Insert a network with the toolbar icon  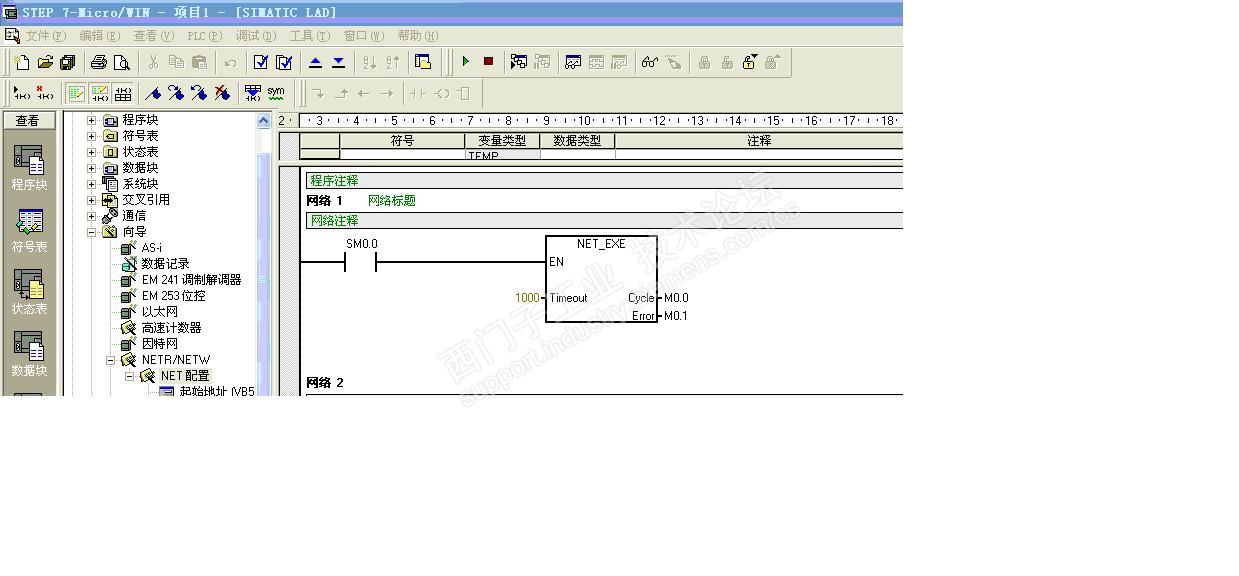(x=22, y=93)
